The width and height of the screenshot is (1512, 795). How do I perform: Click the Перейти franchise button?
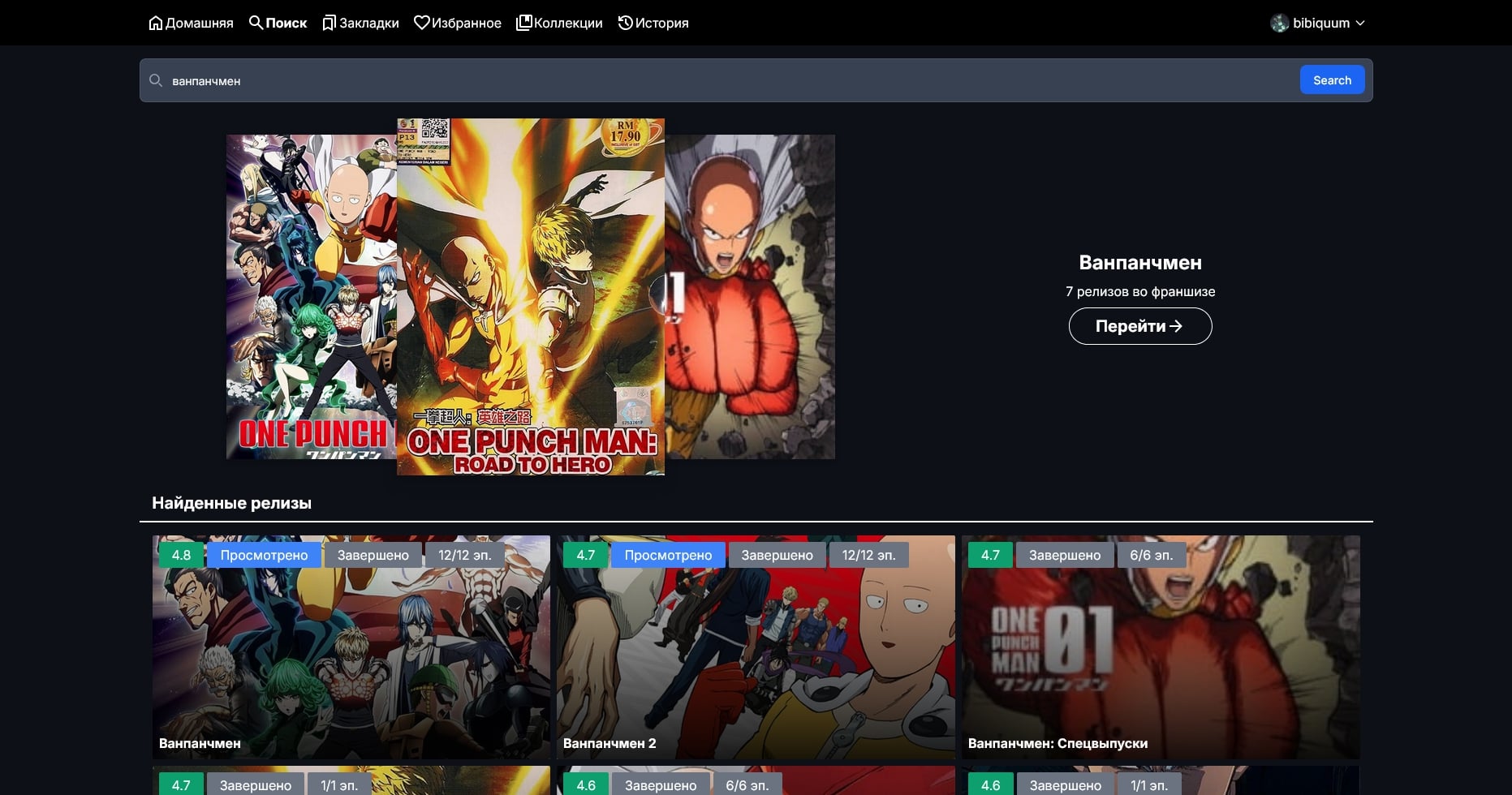coord(1140,326)
